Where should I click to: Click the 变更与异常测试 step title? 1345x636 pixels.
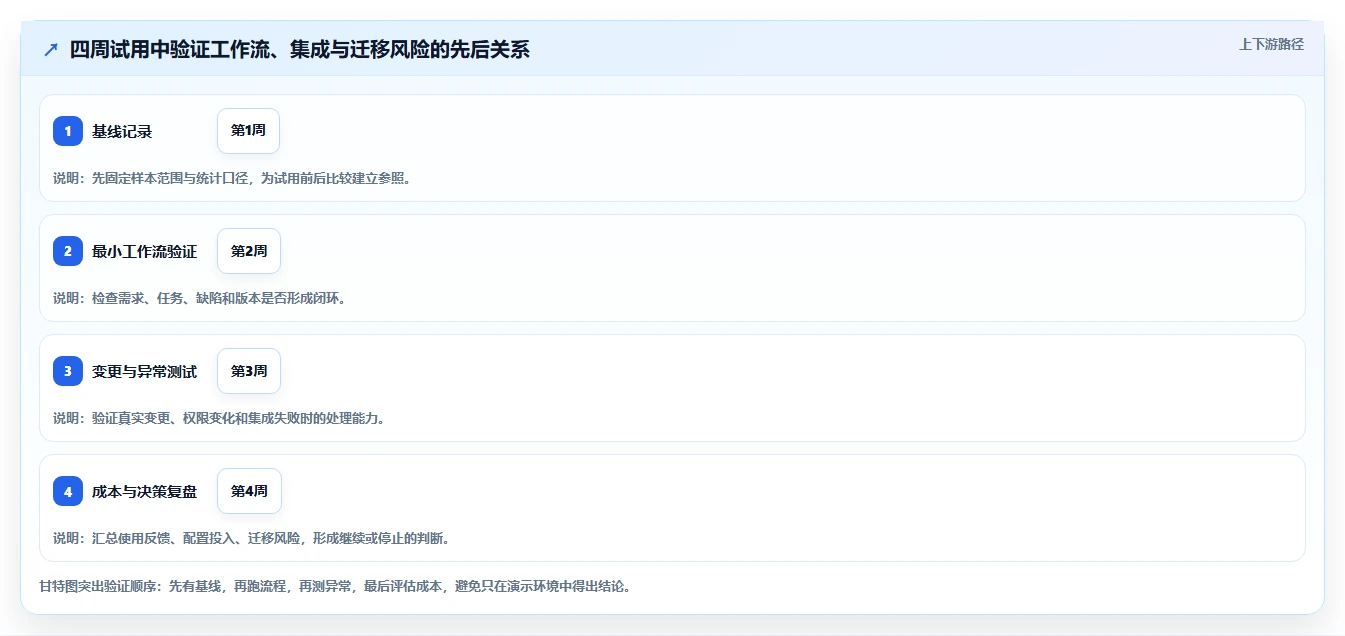click(144, 371)
